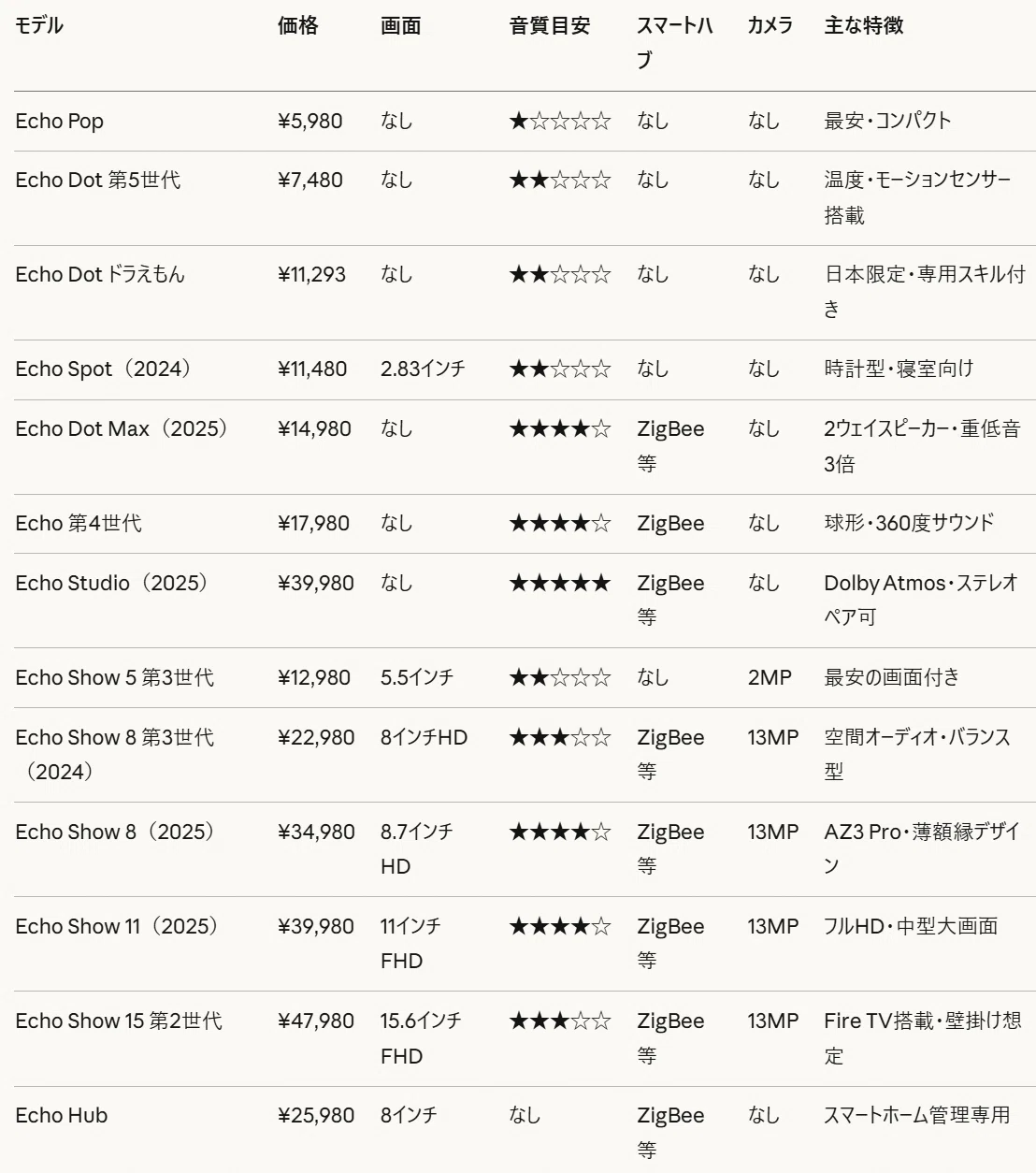Click the モデル column header
The height and width of the screenshot is (1173, 1036).
pyautogui.click(x=39, y=26)
